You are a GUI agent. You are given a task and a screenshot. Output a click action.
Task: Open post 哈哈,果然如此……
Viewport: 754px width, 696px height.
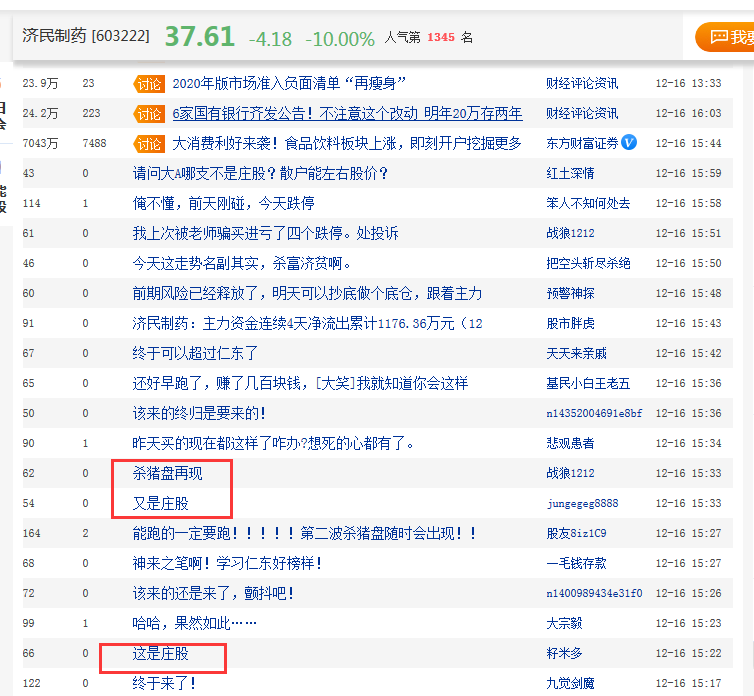(x=194, y=623)
